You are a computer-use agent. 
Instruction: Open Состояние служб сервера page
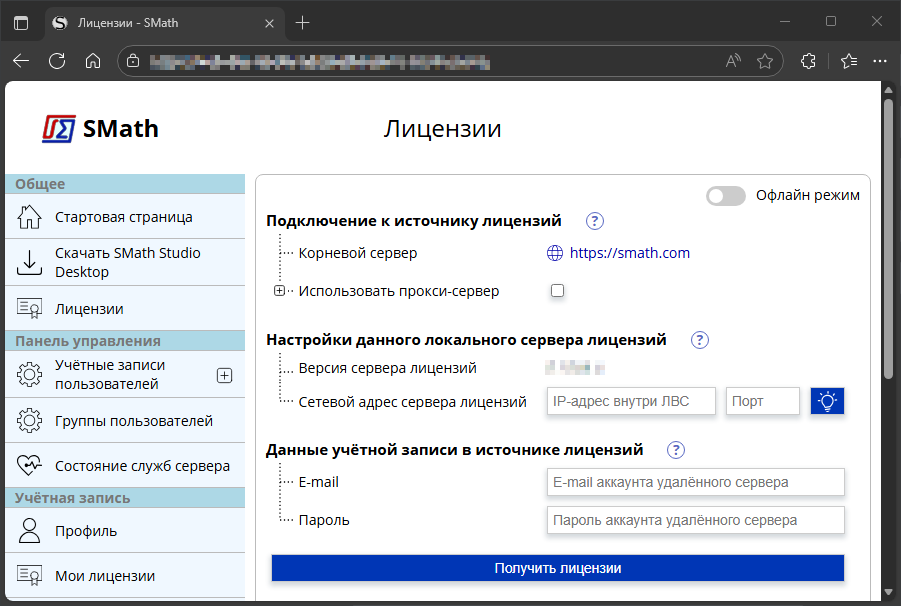click(x=142, y=466)
